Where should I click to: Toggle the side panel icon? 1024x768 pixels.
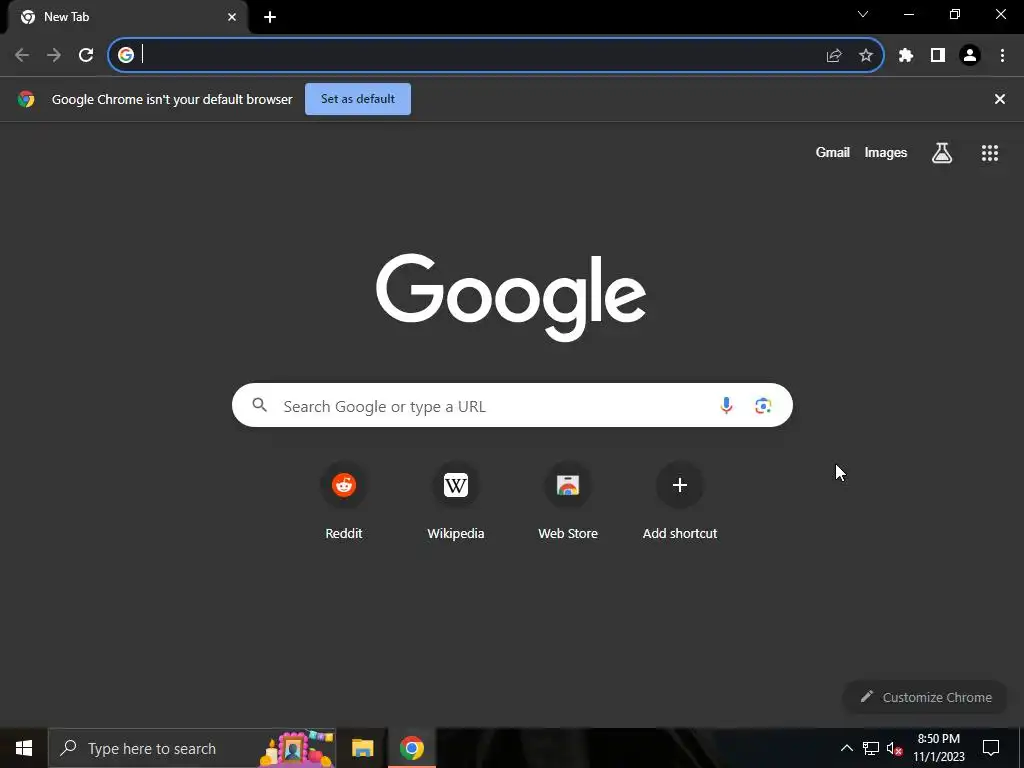938,56
